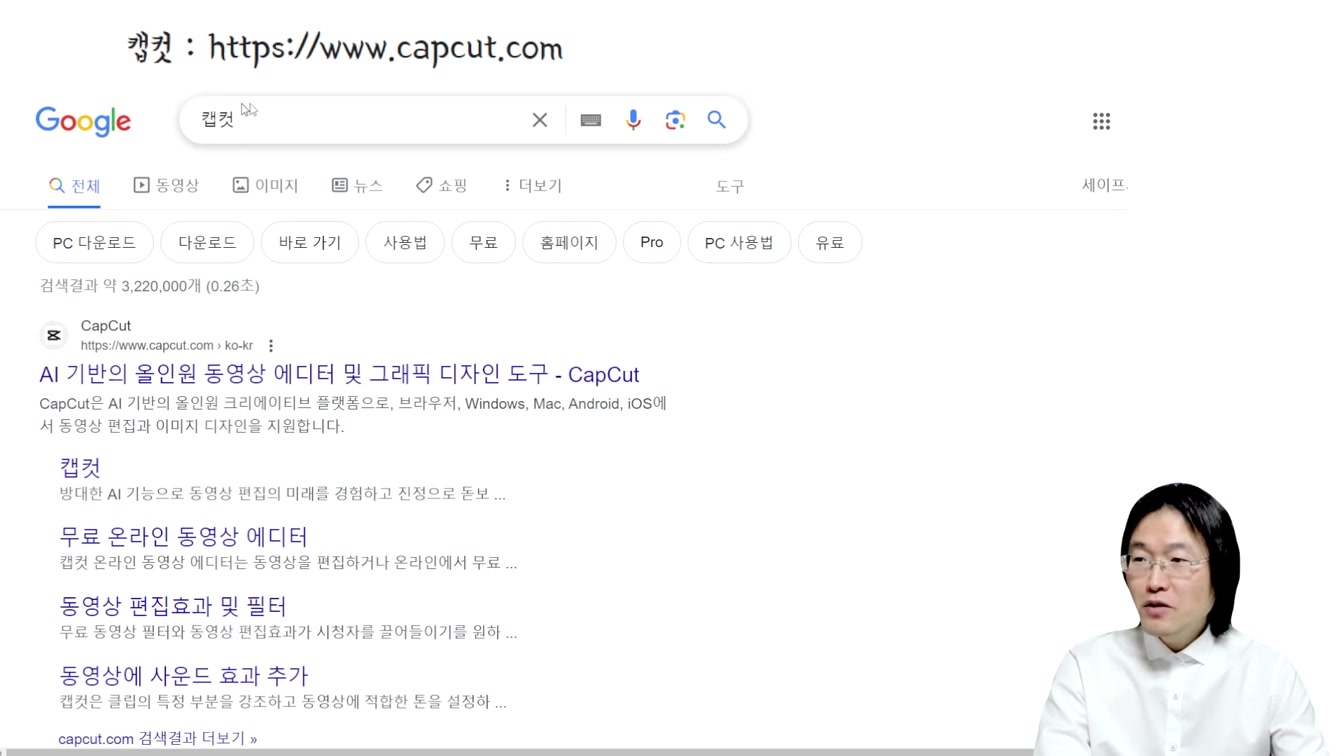
Task: Open the 세이프서치 setting
Action: tap(1104, 186)
